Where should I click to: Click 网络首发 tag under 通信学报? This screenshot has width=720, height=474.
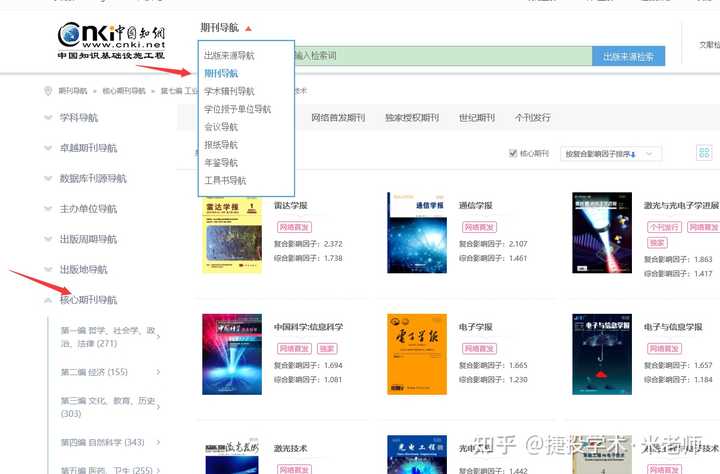click(479, 227)
